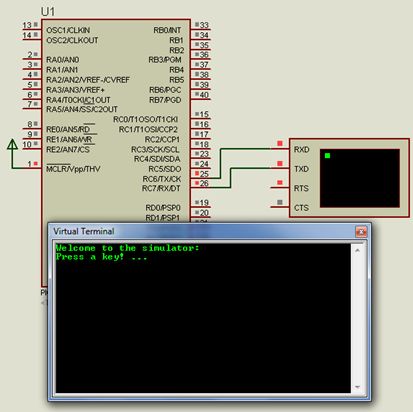This screenshot has height=412, width=413.
Task: Select pin 33 RB0/INT on U1
Action: (x=200, y=28)
